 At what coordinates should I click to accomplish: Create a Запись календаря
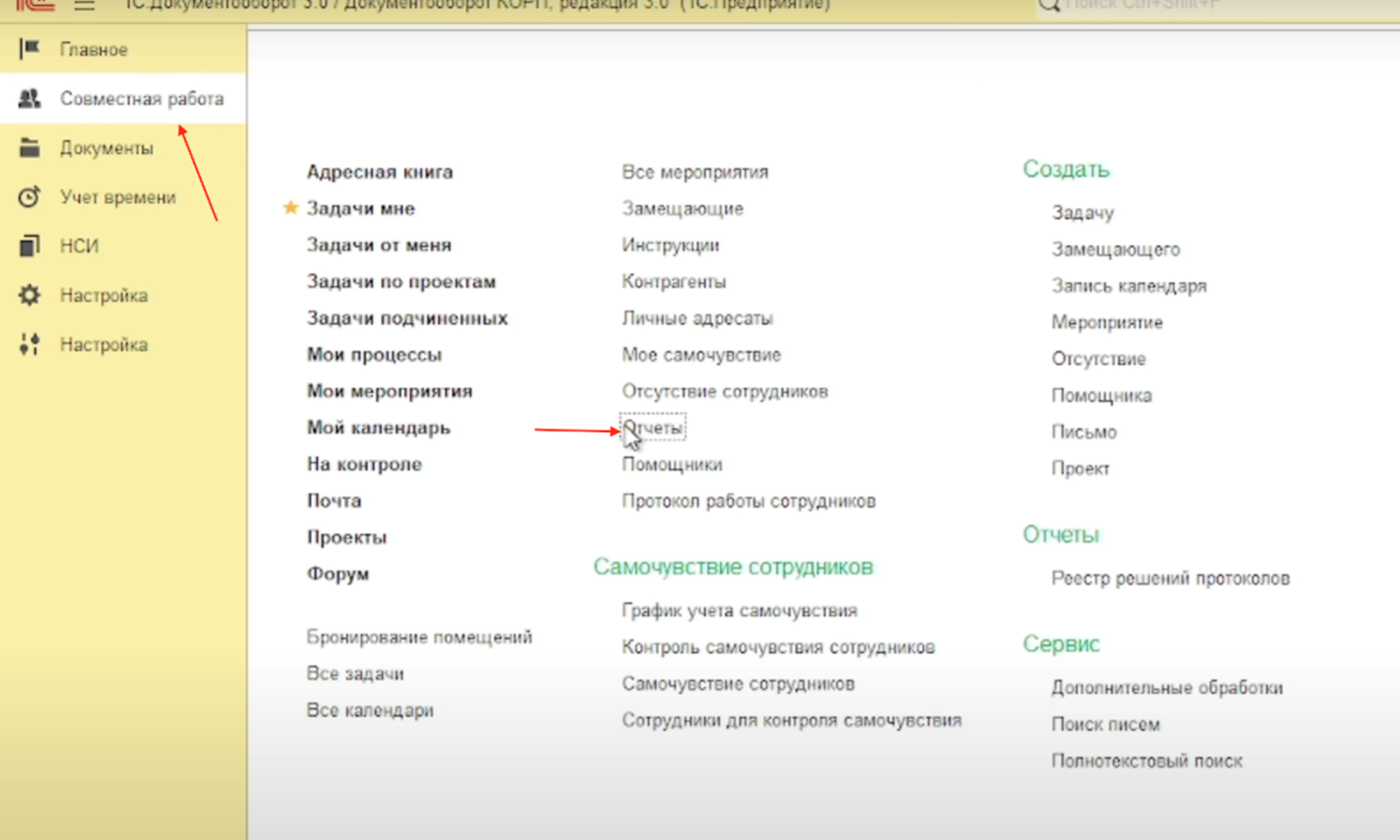click(1129, 286)
